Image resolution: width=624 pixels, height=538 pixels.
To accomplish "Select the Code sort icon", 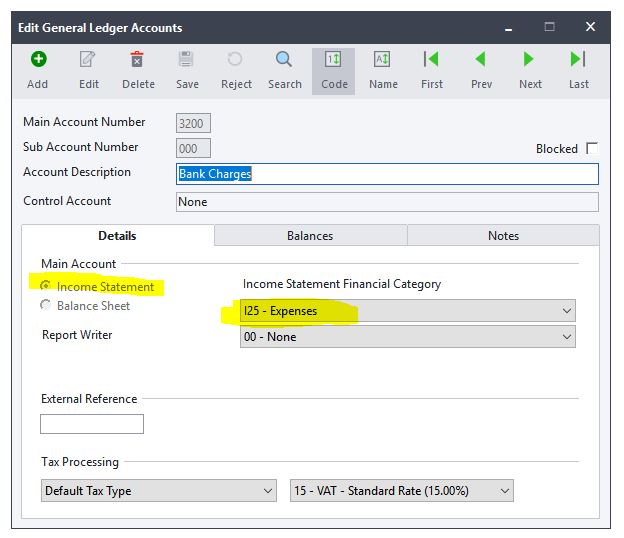I will tap(334, 60).
